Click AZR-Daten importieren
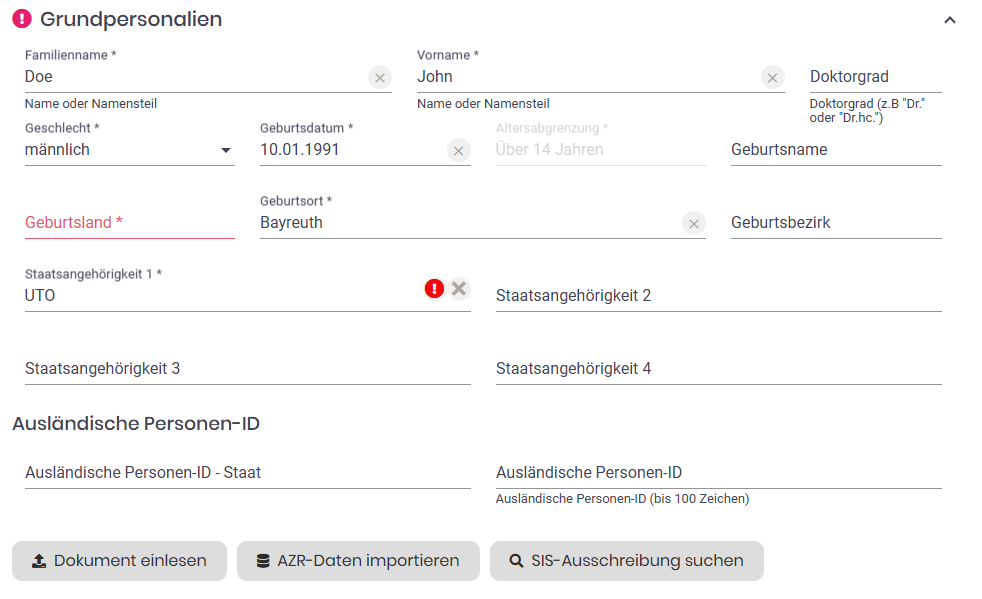The width and height of the screenshot is (982, 599). coord(358,561)
